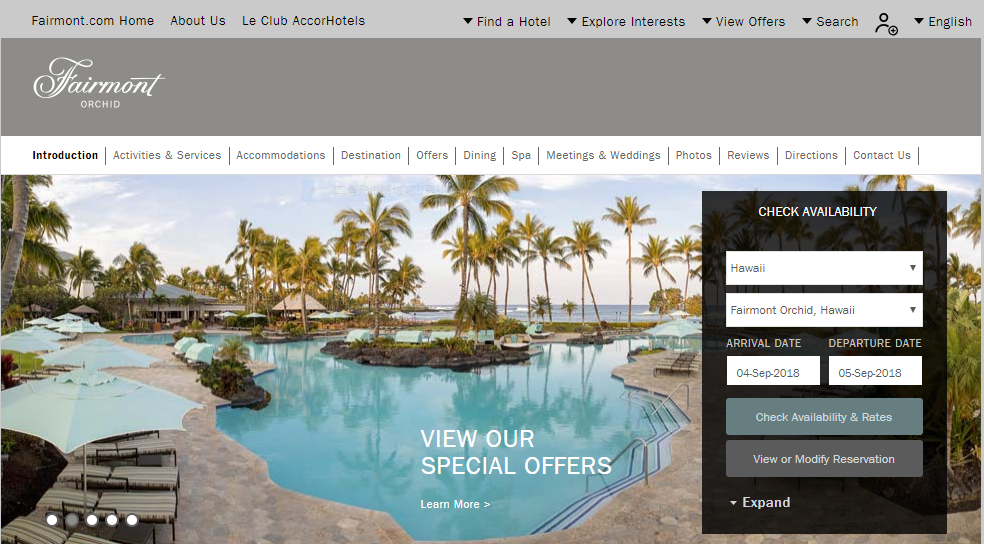Follow the Learn More link
Screen dimensions: 984x544
[x=455, y=504]
